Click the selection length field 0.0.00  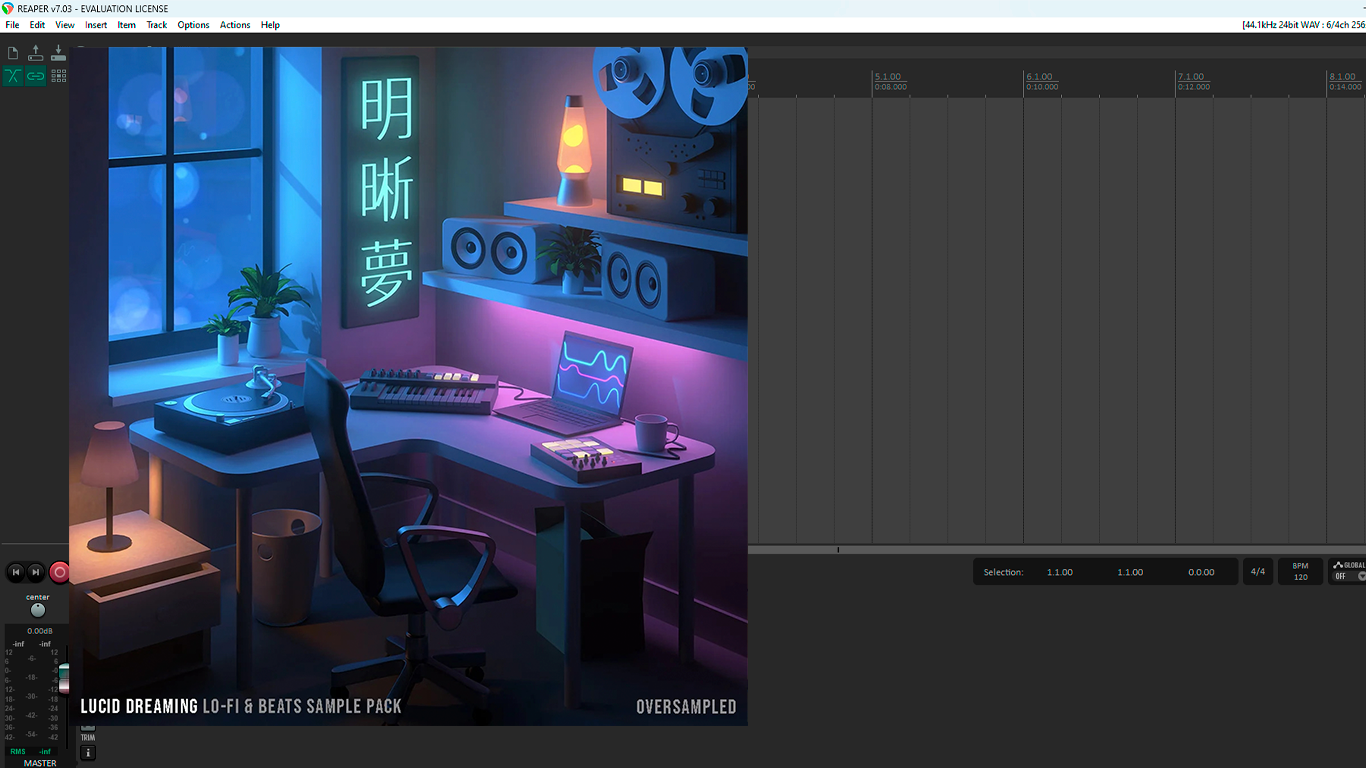point(1201,572)
